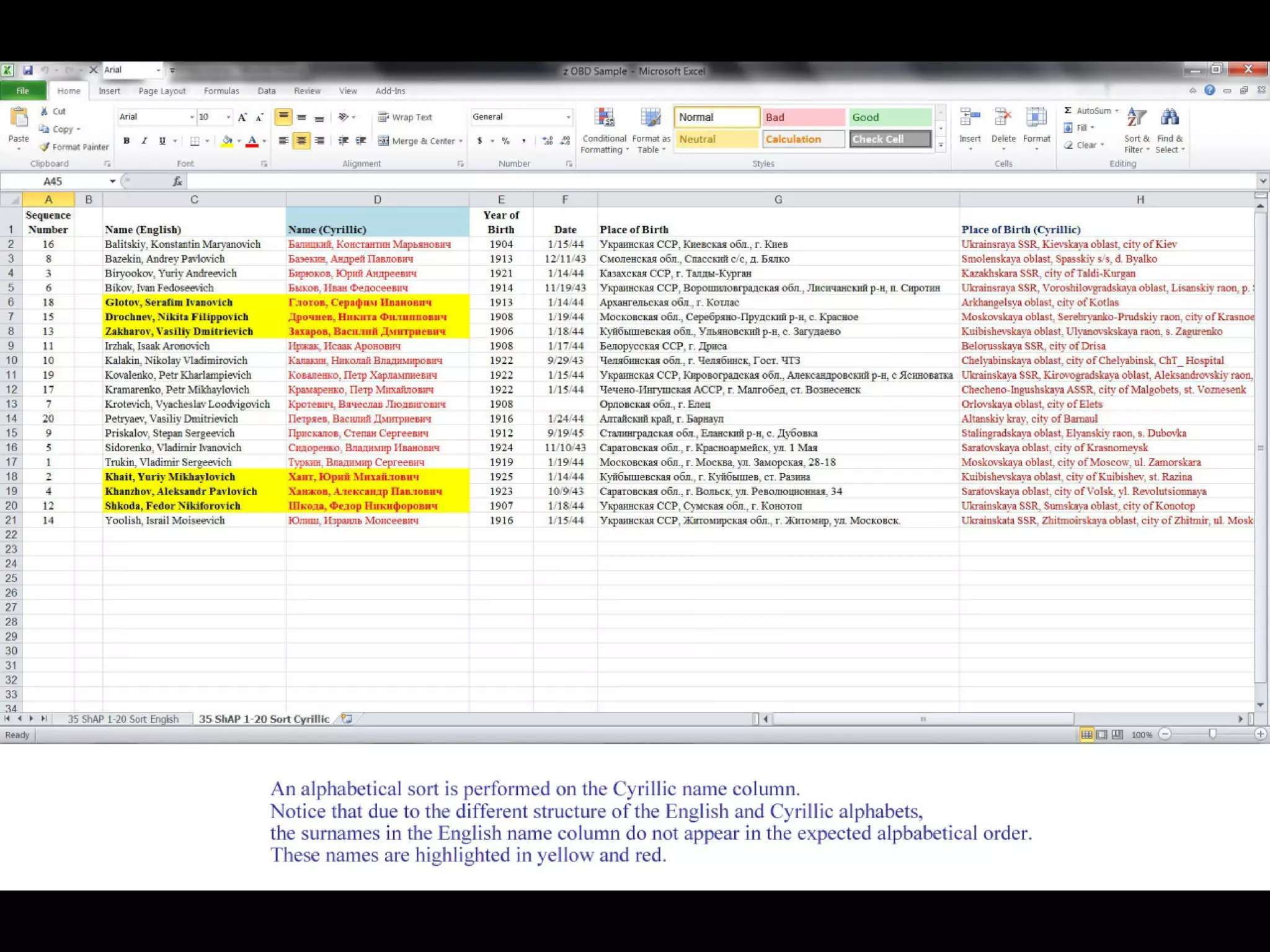Image resolution: width=1270 pixels, height=952 pixels.
Task: Open the 35 ShAP 1-20 Sort English sheet
Action: 123,719
